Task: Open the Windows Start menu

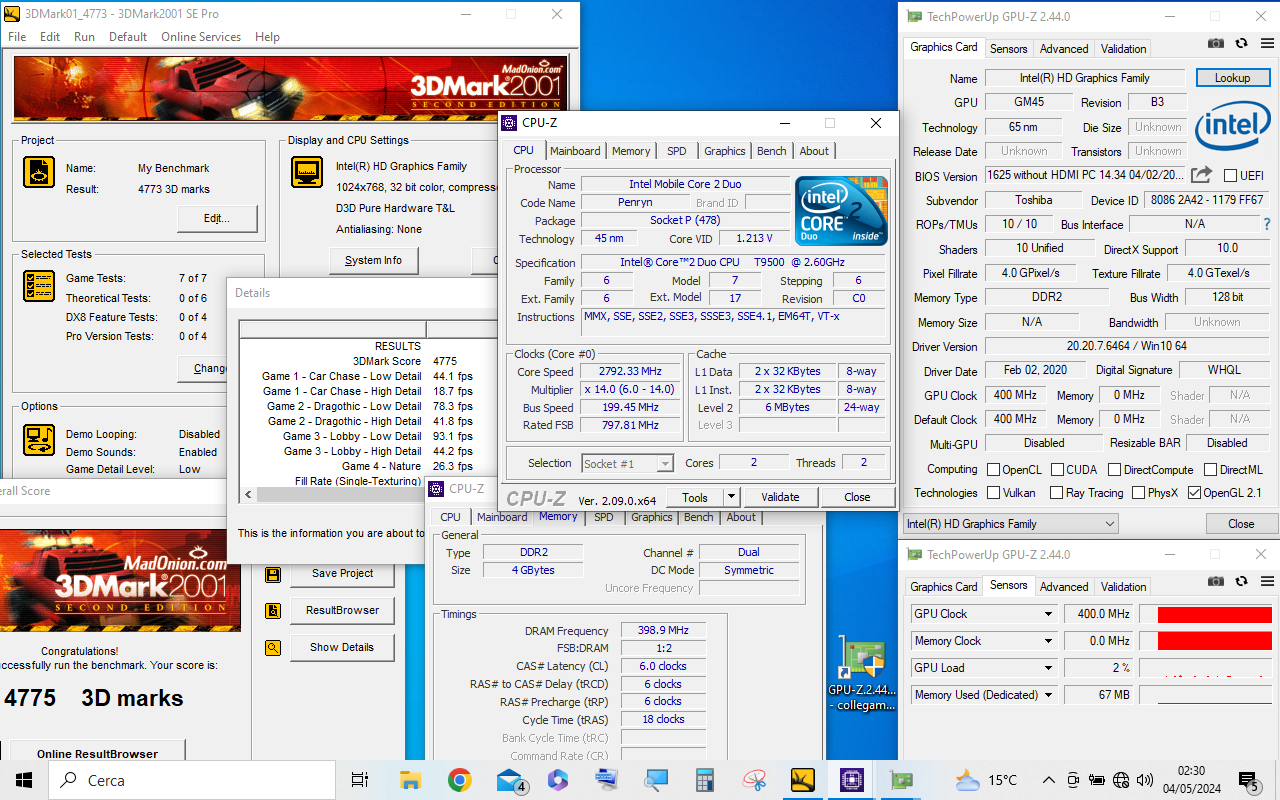Action: [23, 780]
